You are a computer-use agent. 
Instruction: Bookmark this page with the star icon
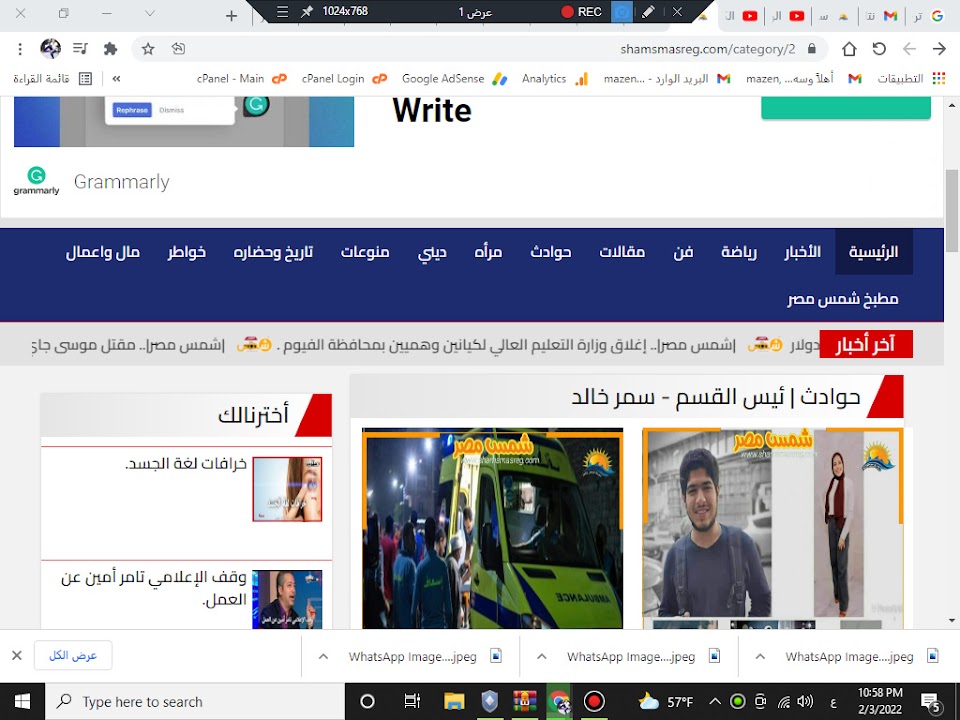[x=148, y=49]
